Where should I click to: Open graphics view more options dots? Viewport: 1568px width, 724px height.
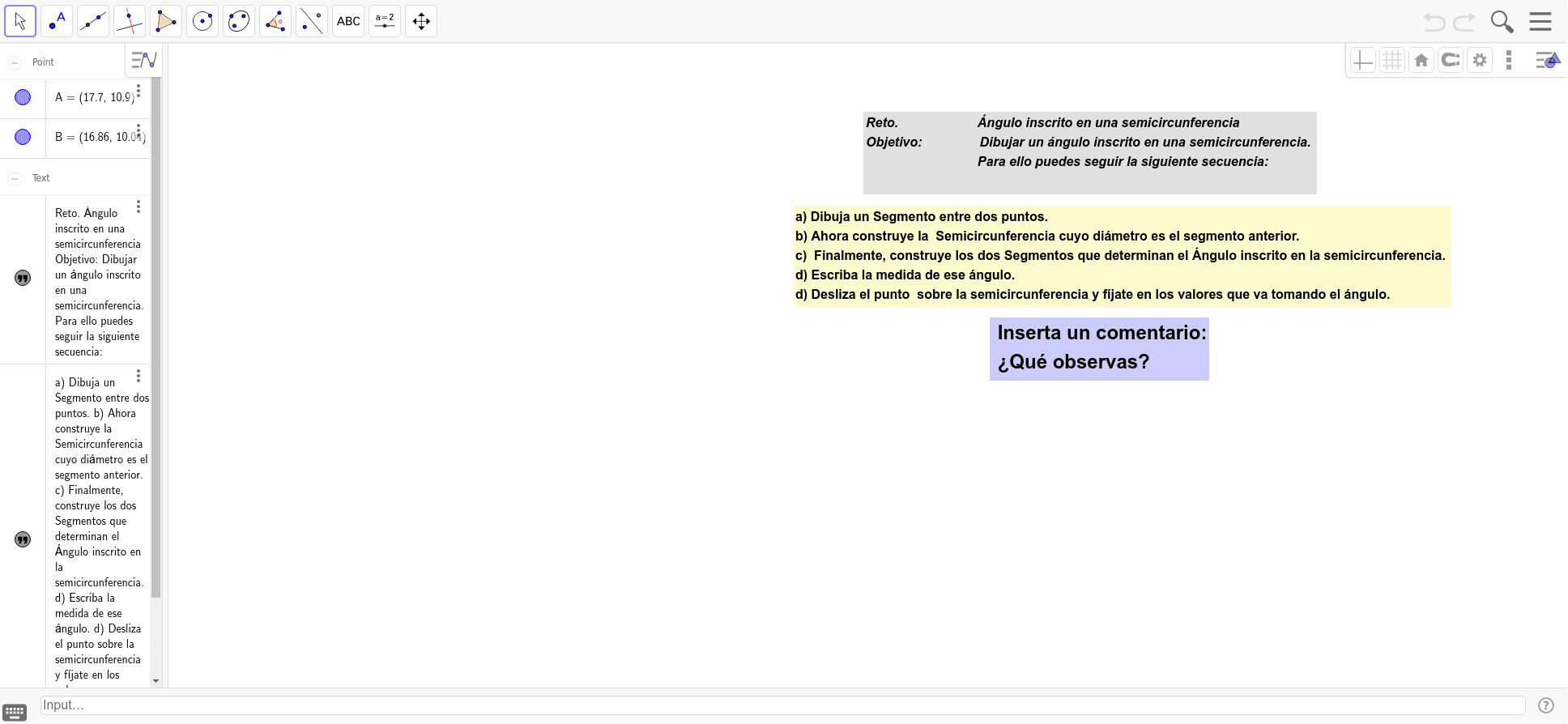[1508, 60]
